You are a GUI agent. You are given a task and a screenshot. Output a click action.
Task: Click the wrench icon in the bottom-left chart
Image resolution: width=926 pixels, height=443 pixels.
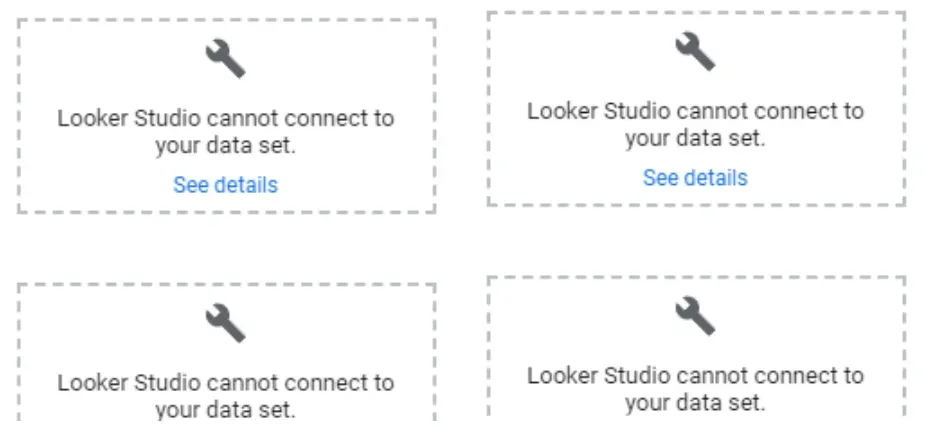(225, 322)
